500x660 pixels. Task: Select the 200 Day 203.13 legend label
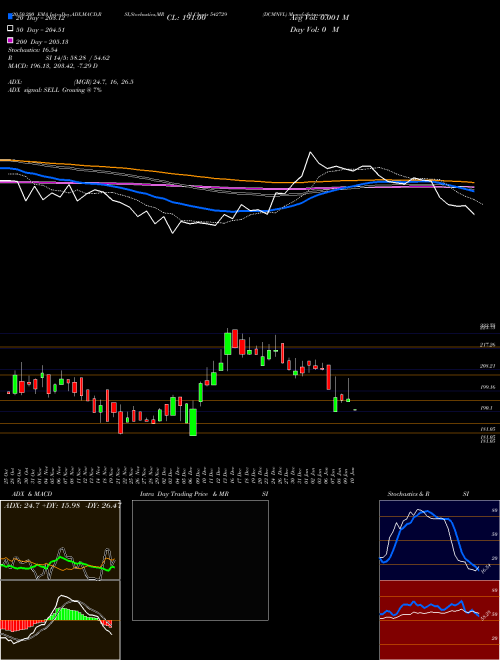click(x=42, y=42)
